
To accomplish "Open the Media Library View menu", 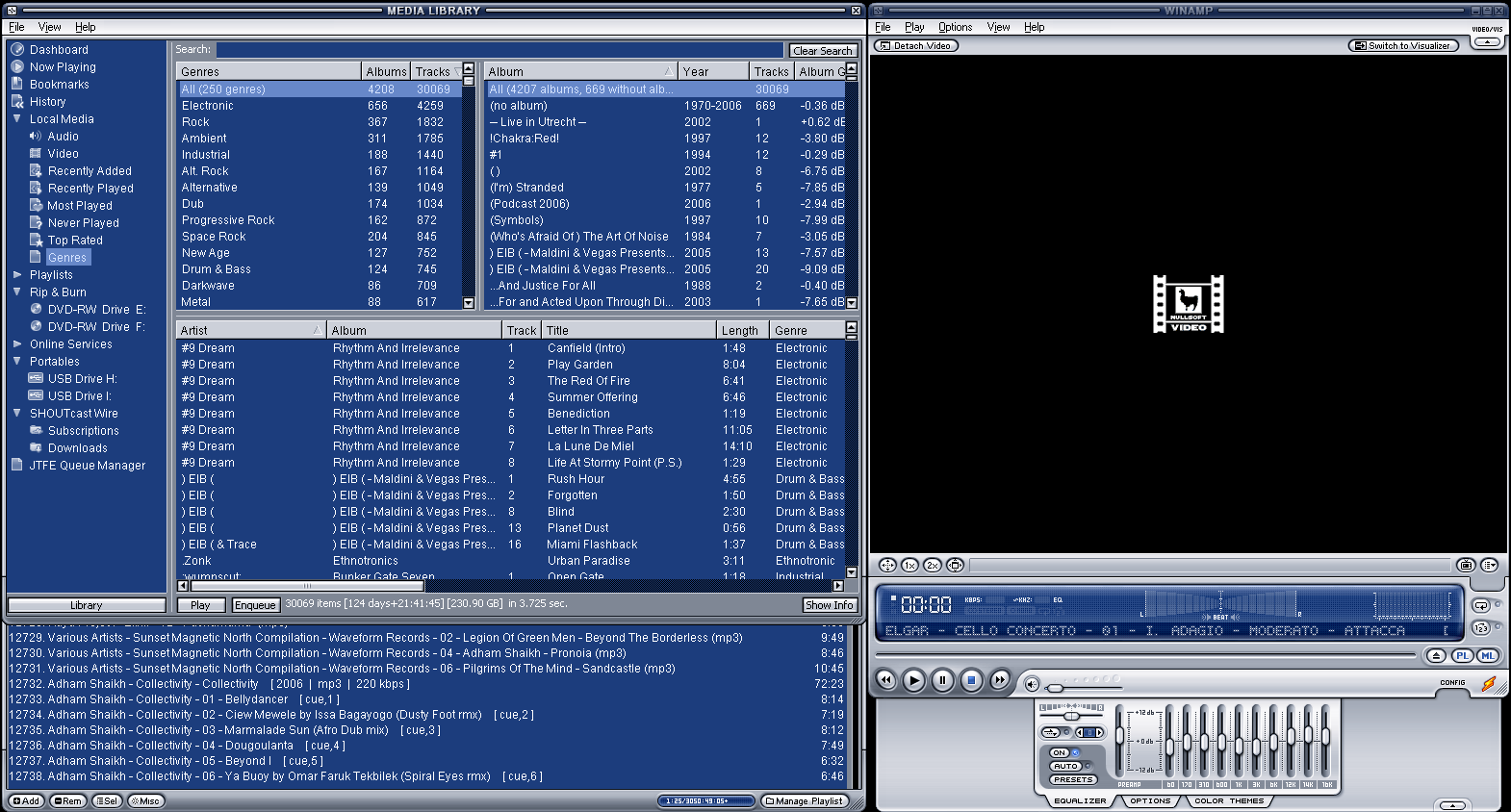I will [49, 27].
